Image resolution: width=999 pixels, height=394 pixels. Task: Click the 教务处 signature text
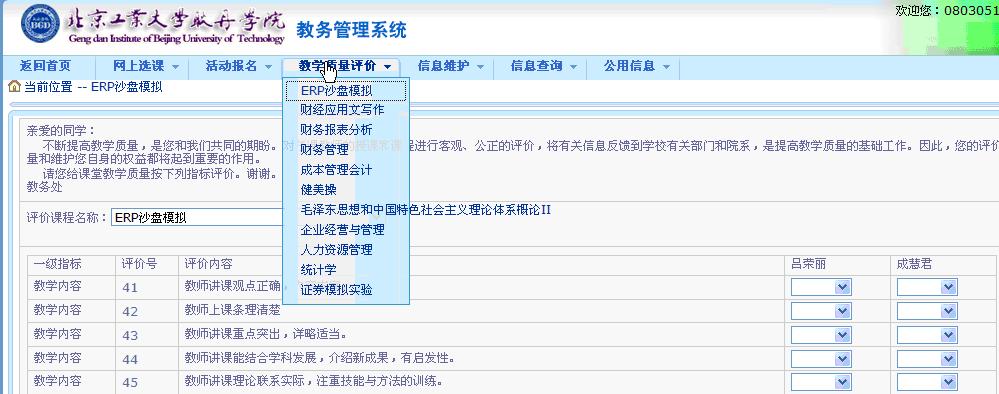(x=44, y=187)
